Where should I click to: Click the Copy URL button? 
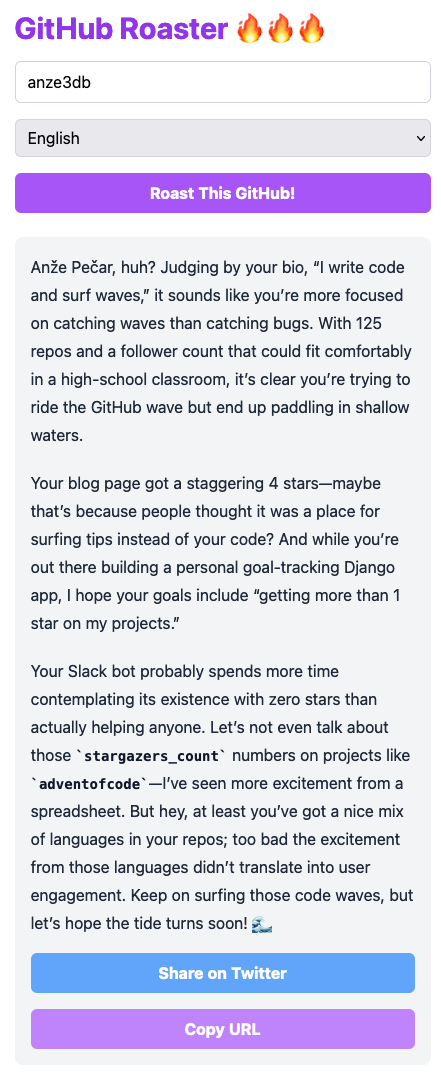click(223, 1029)
